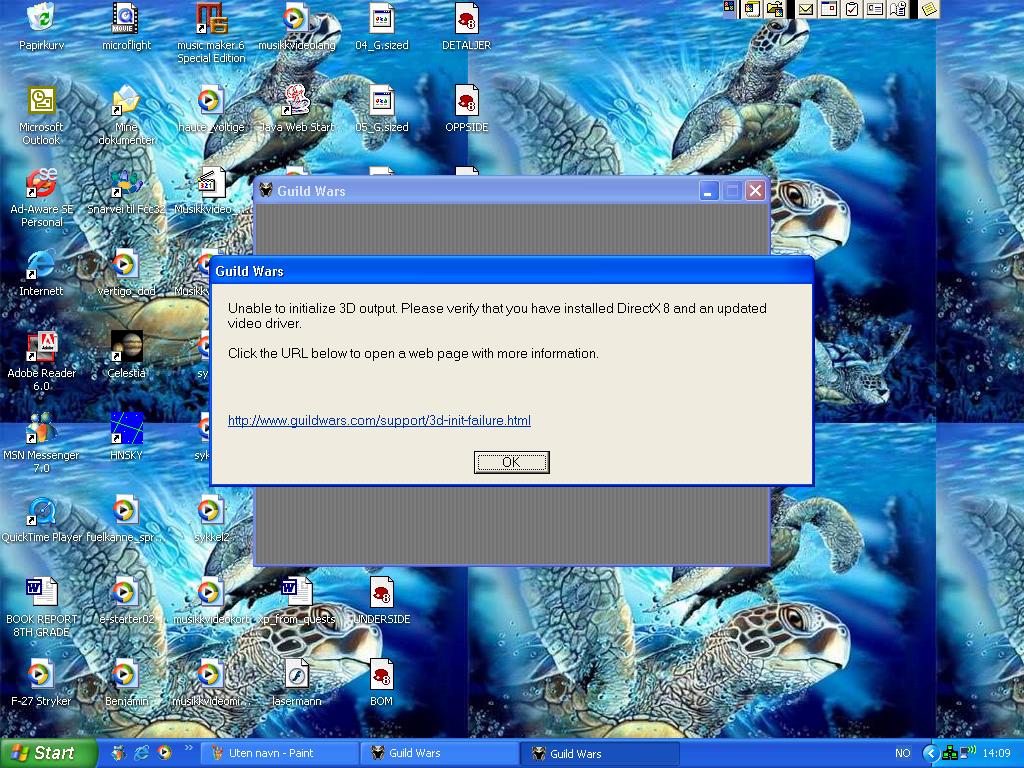
Task: Select the sykkel2 media icon
Action: pos(211,519)
